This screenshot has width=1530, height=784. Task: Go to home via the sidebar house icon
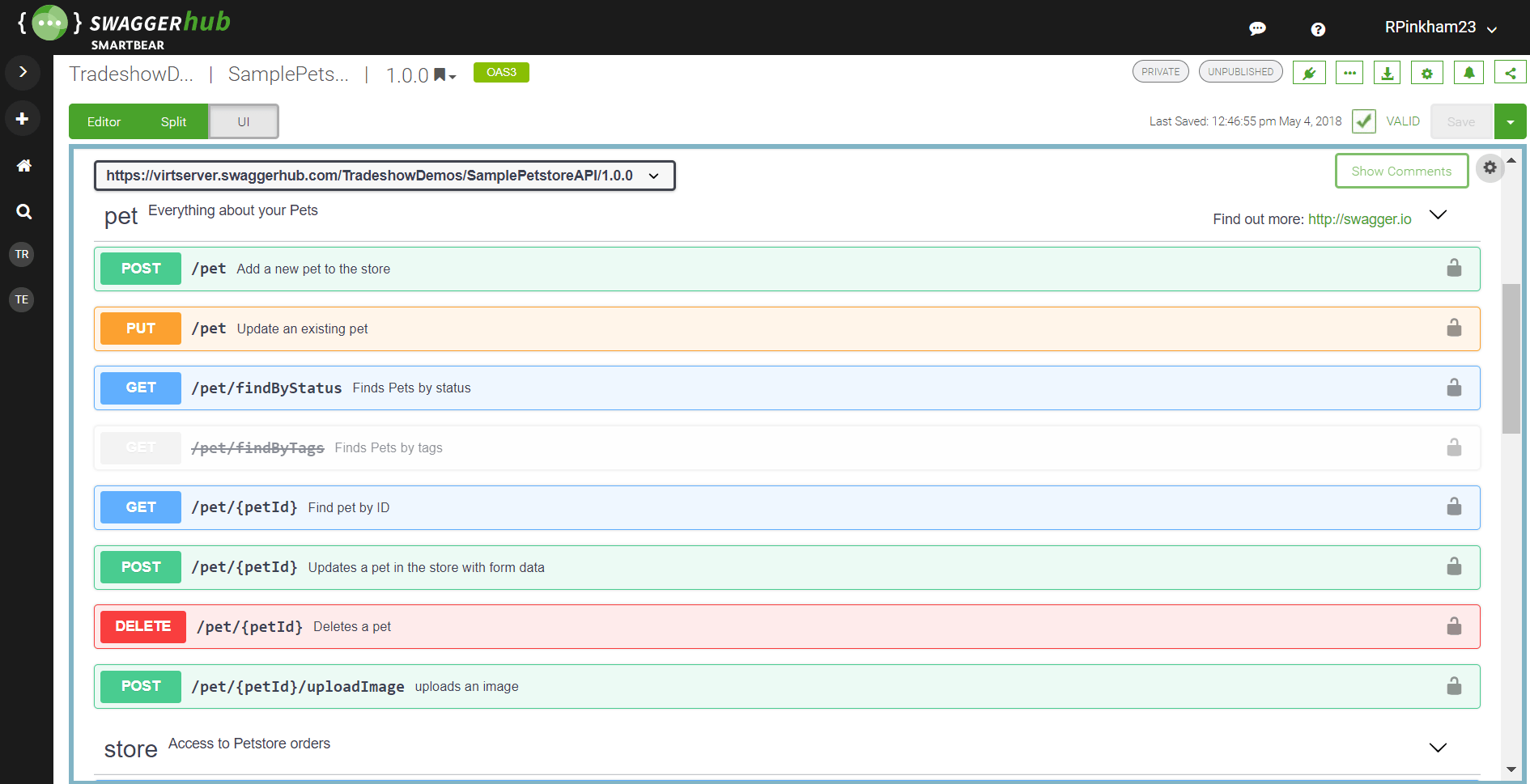(x=23, y=166)
